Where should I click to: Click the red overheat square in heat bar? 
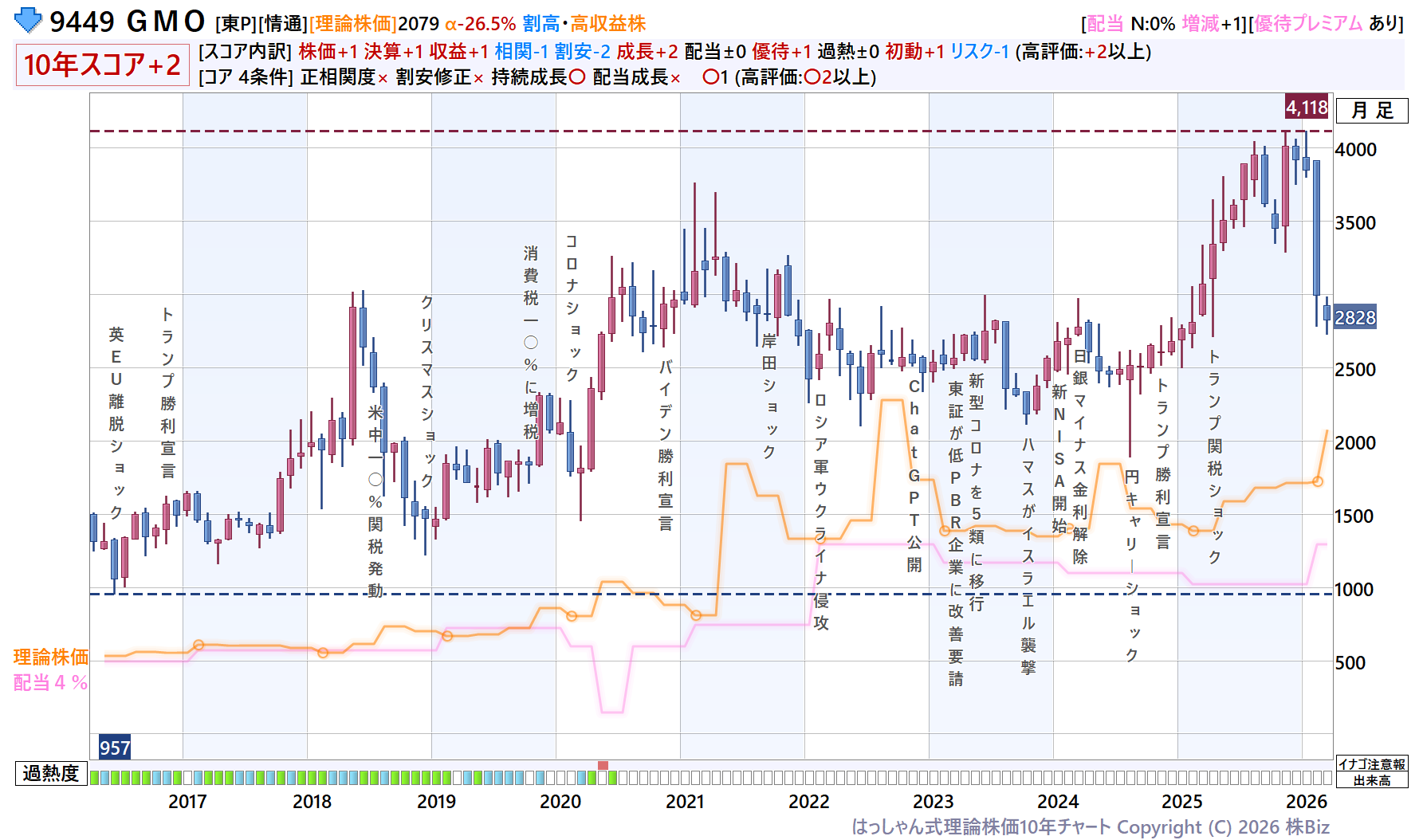tap(603, 766)
